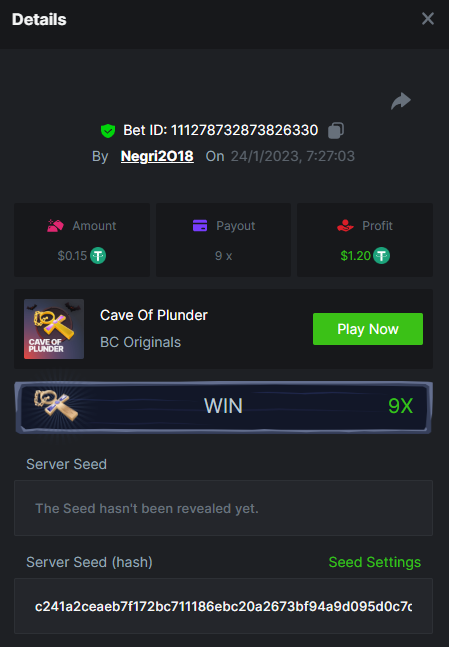Close the Details dialog
449x647 pixels.
click(x=428, y=19)
